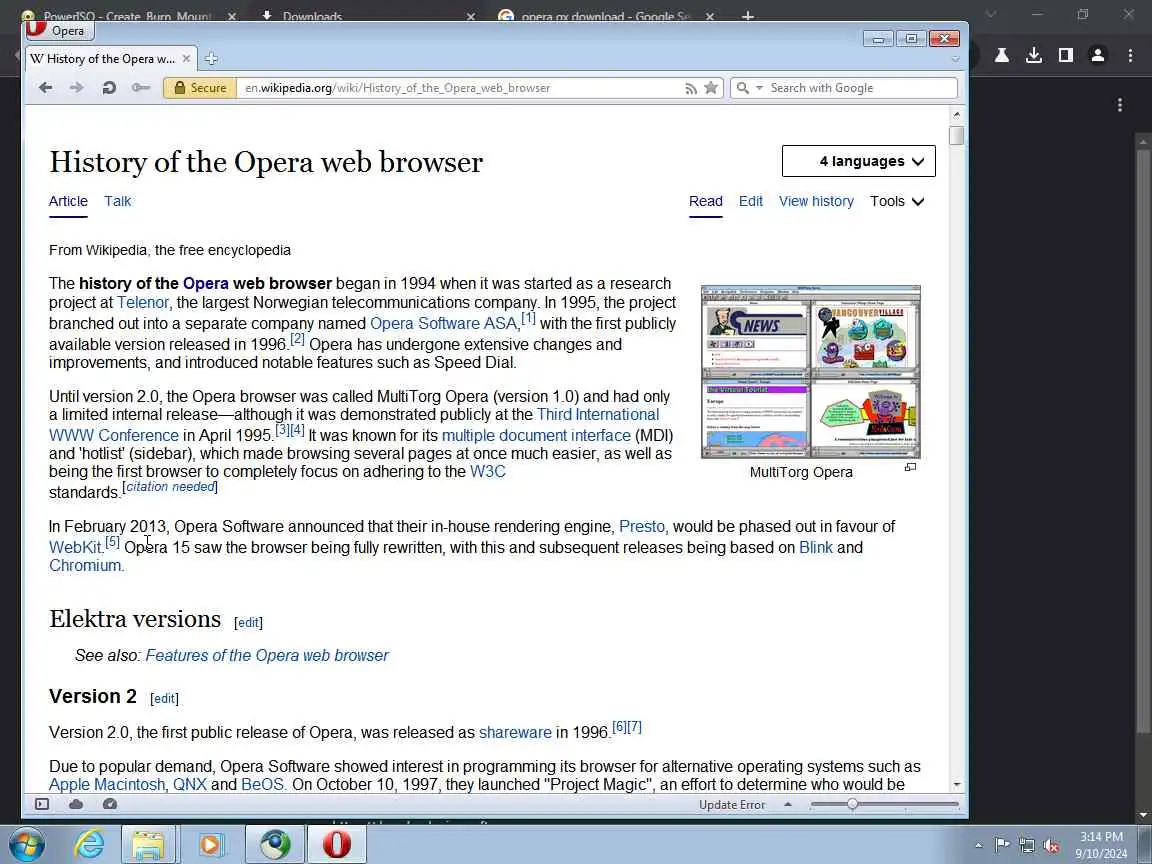Viewport: 1152px width, 864px height.
Task: Open the downloads icon in the background browser toolbar
Action: [x=1034, y=55]
